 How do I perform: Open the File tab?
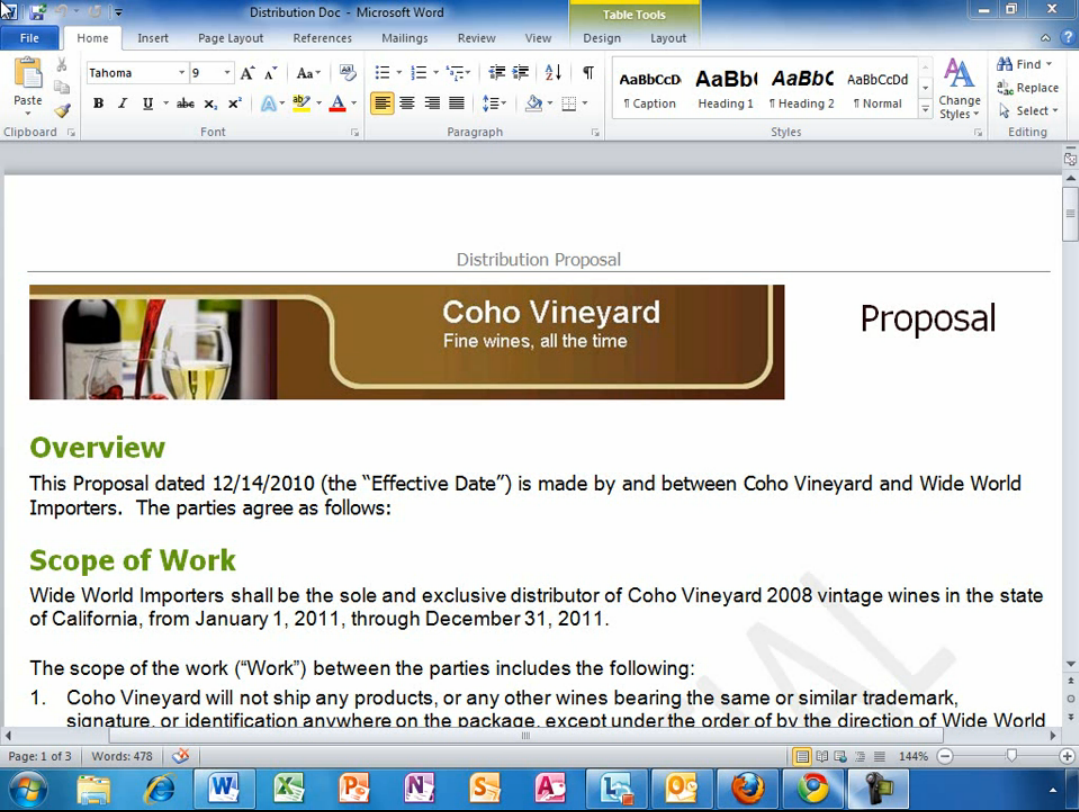[30, 39]
